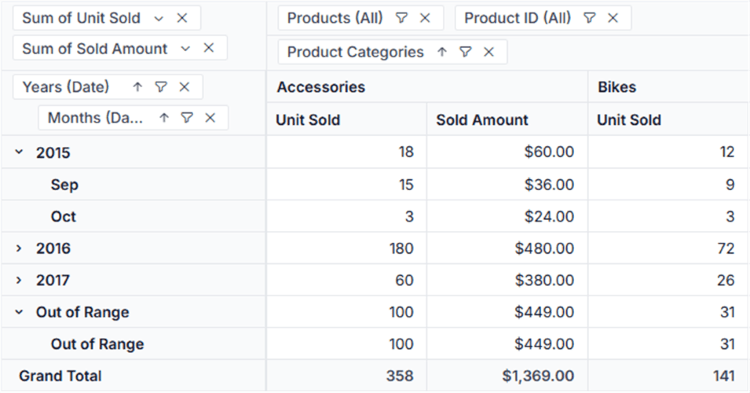750x393 pixels.
Task: Expand the 2017 row group
Action: point(19,280)
